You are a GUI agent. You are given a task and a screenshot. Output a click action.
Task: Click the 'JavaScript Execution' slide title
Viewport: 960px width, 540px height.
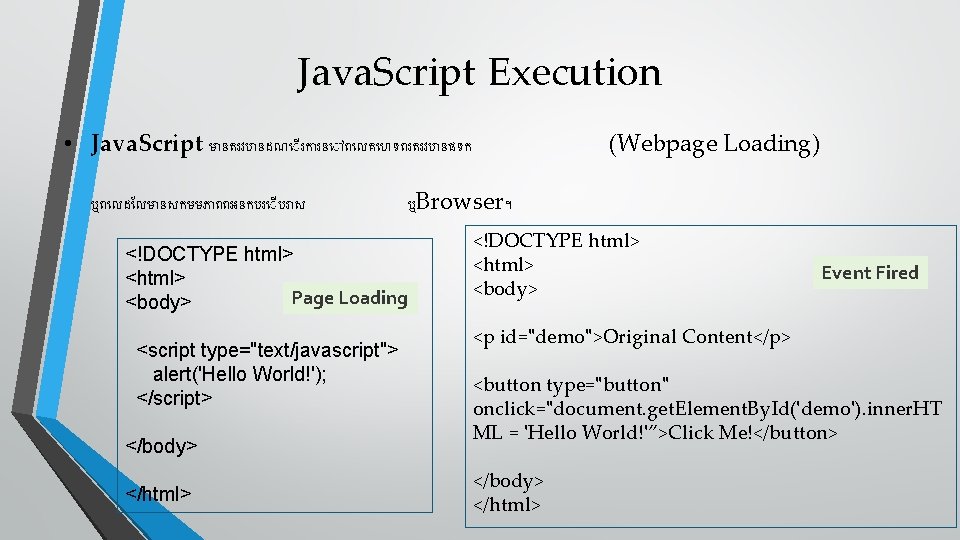coord(479,73)
